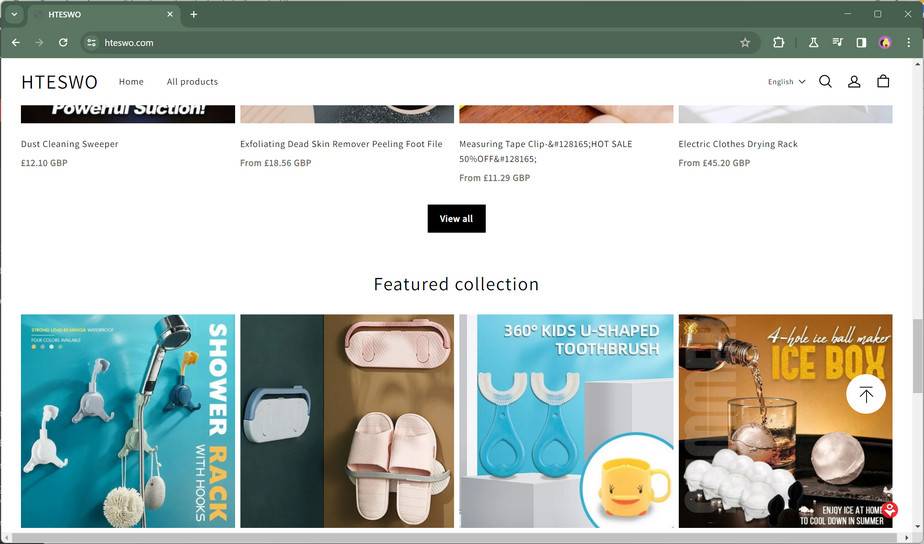Click the scroll-to-top arrow button
924x544 pixels.
pos(866,394)
